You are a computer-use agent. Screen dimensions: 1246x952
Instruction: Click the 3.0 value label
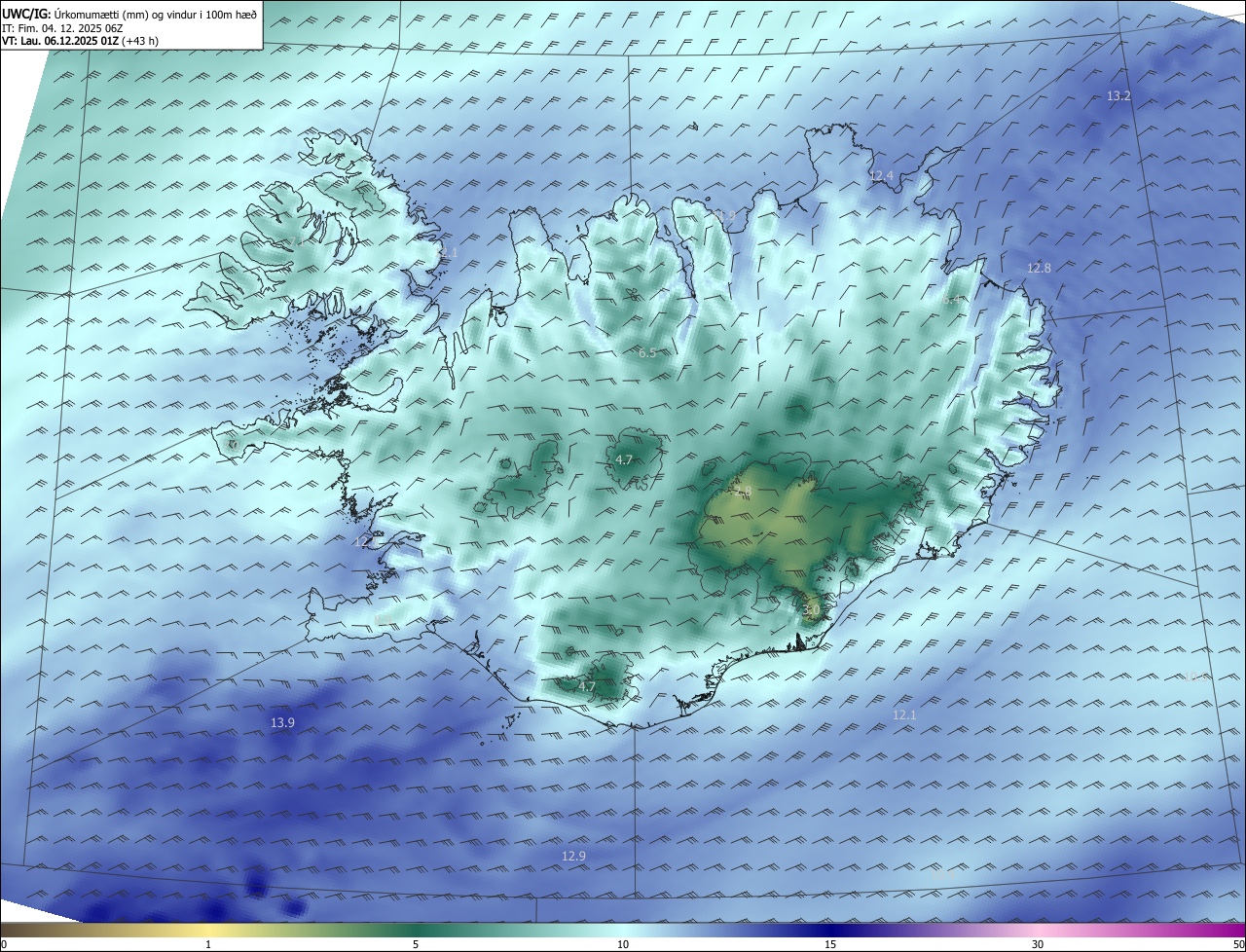(x=813, y=610)
